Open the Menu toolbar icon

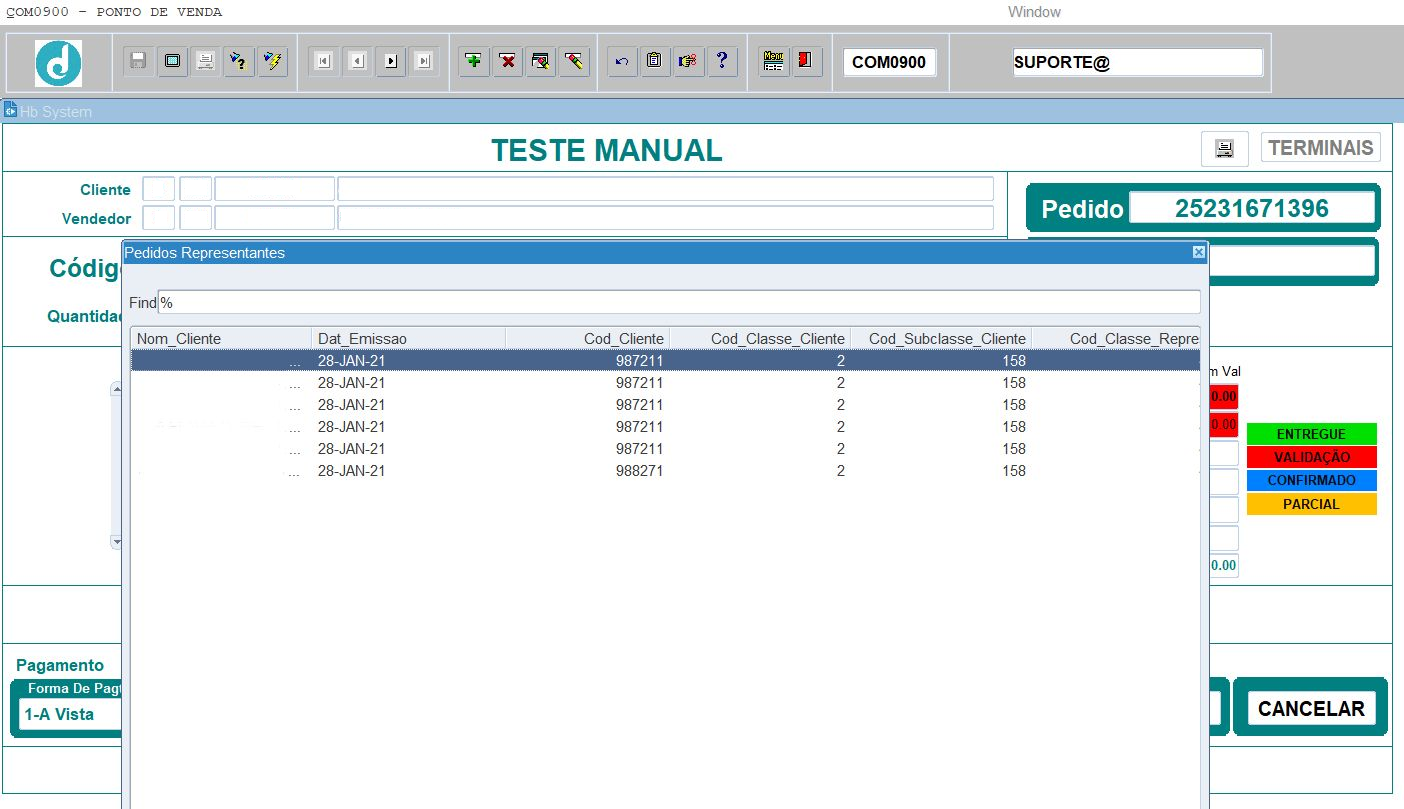773,61
